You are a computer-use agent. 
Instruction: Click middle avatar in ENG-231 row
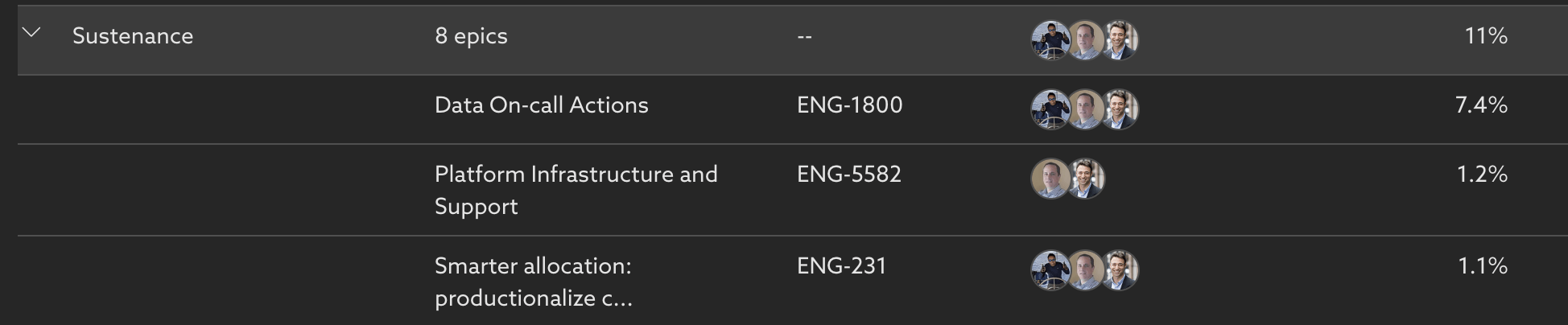[1085, 270]
